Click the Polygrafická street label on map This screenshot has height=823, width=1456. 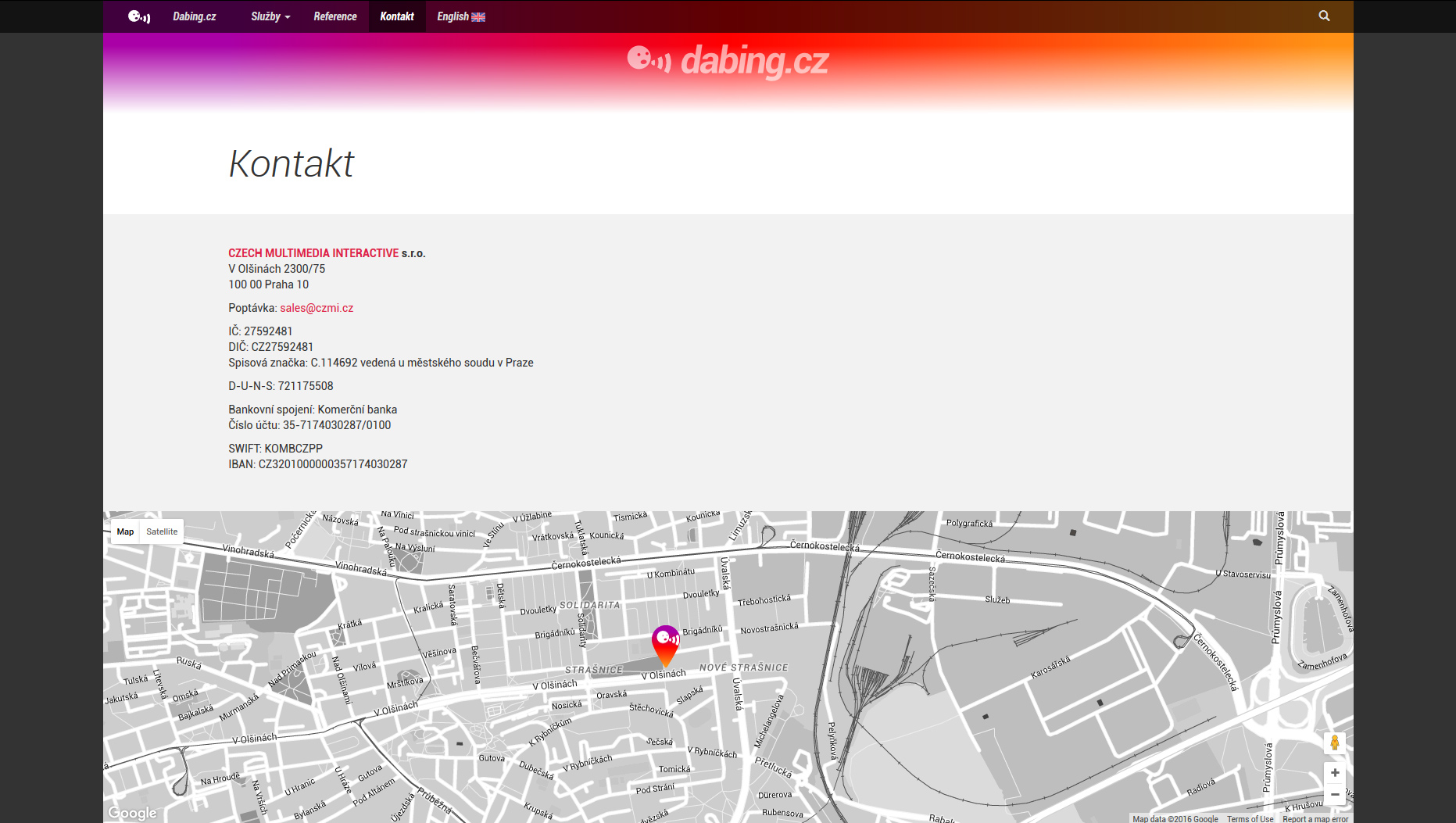point(969,523)
